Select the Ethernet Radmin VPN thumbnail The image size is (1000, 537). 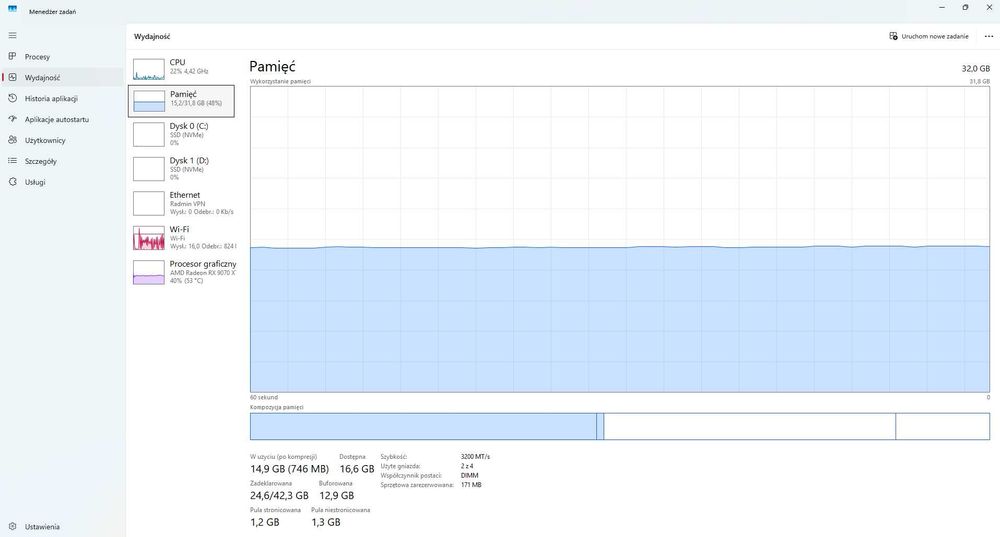pyautogui.click(x=149, y=203)
